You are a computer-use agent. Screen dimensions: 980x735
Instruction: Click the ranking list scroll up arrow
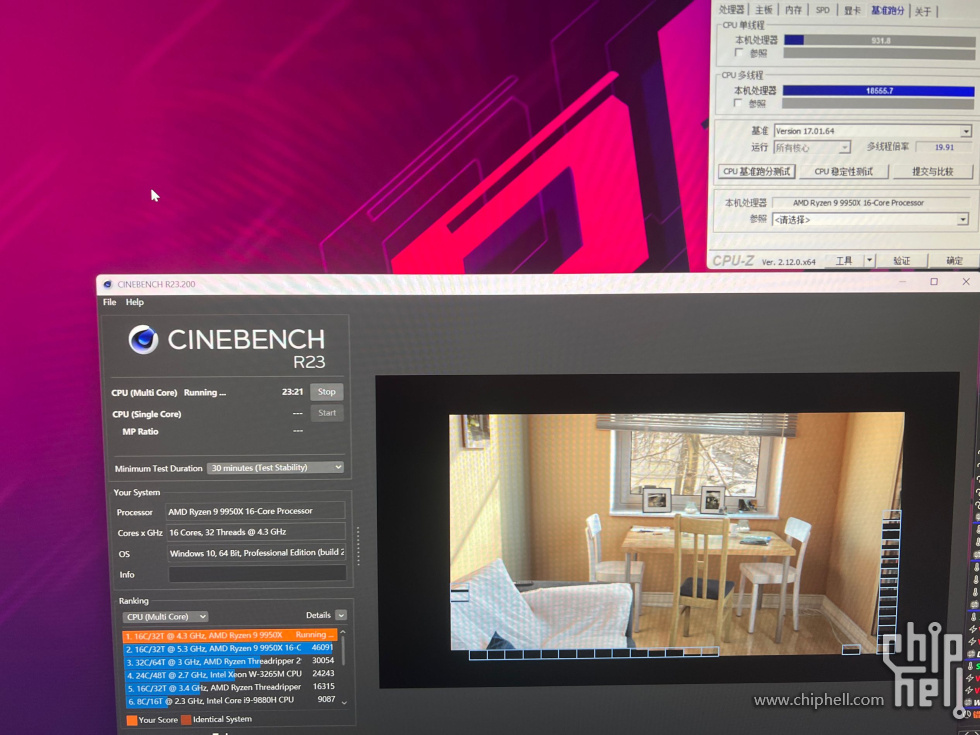[x=343, y=632]
